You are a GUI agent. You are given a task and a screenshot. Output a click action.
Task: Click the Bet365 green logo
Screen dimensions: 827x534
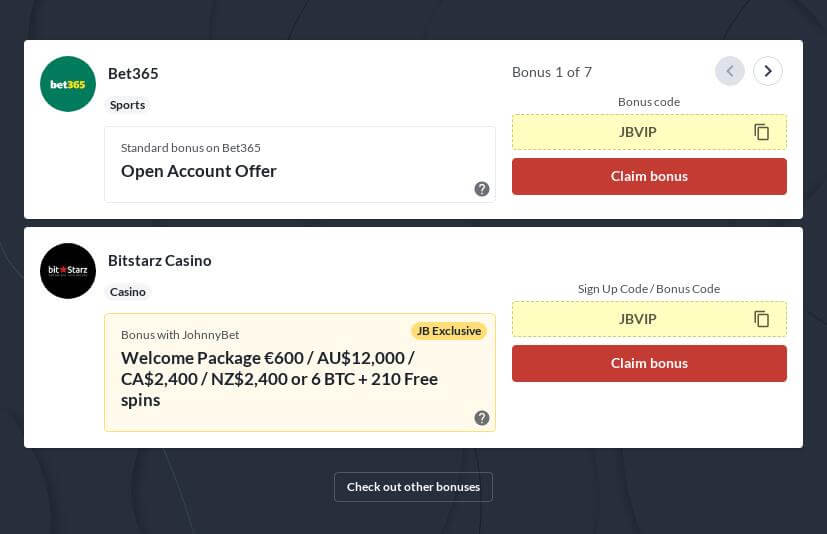(68, 84)
